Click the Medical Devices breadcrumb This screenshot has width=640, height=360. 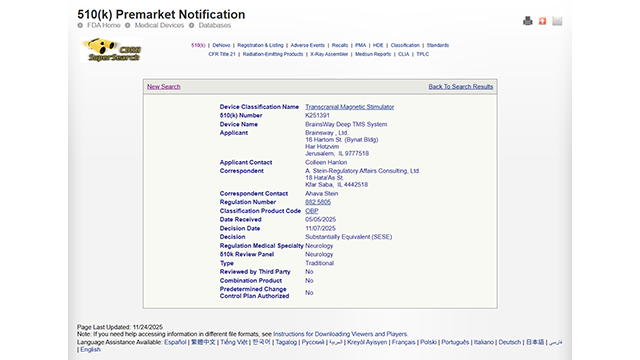click(159, 25)
